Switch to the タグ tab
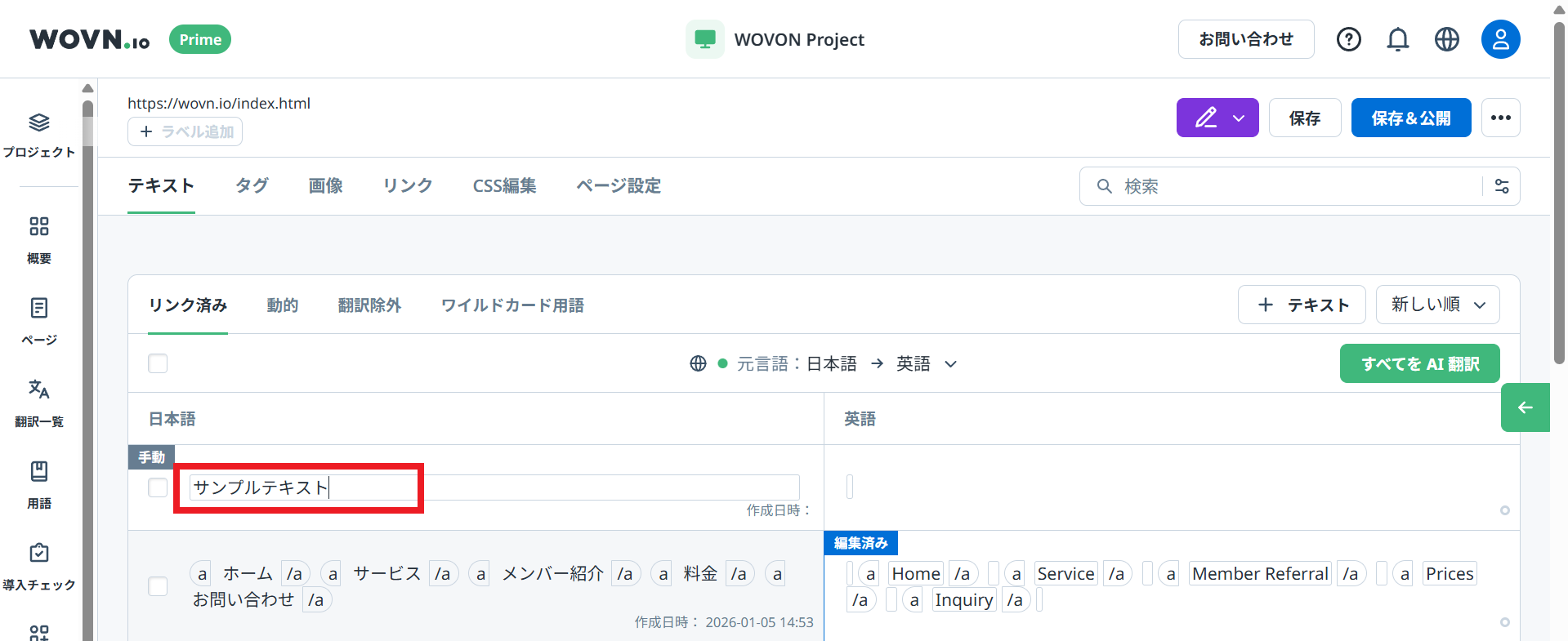The height and width of the screenshot is (641, 1568). (252, 186)
